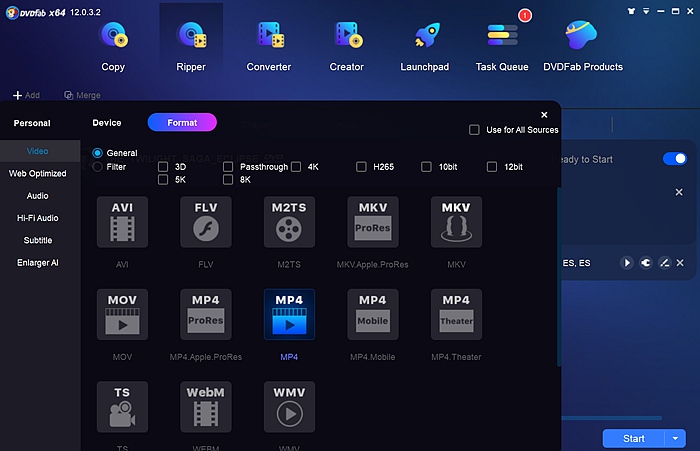700x451 pixels.
Task: Open the Hi-Fi Audio category
Action: click(38, 218)
